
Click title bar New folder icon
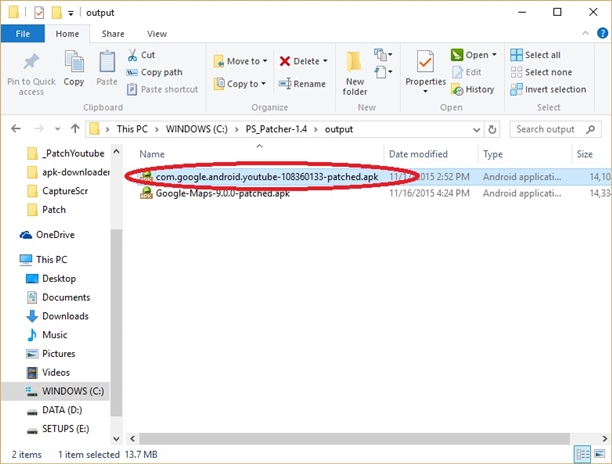point(57,12)
